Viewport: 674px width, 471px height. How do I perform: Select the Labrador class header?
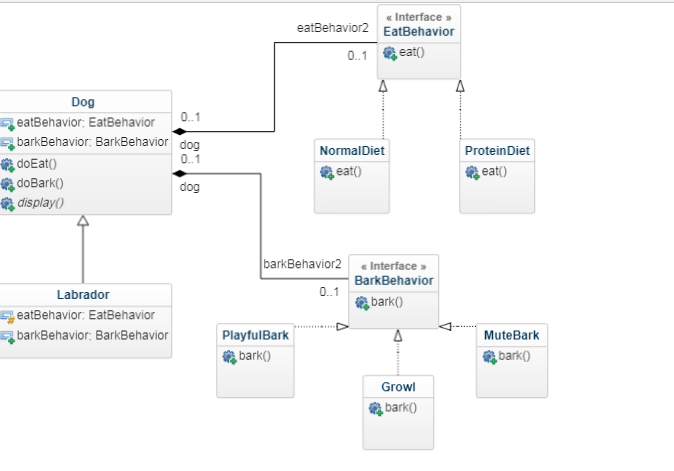pyautogui.click(x=83, y=295)
